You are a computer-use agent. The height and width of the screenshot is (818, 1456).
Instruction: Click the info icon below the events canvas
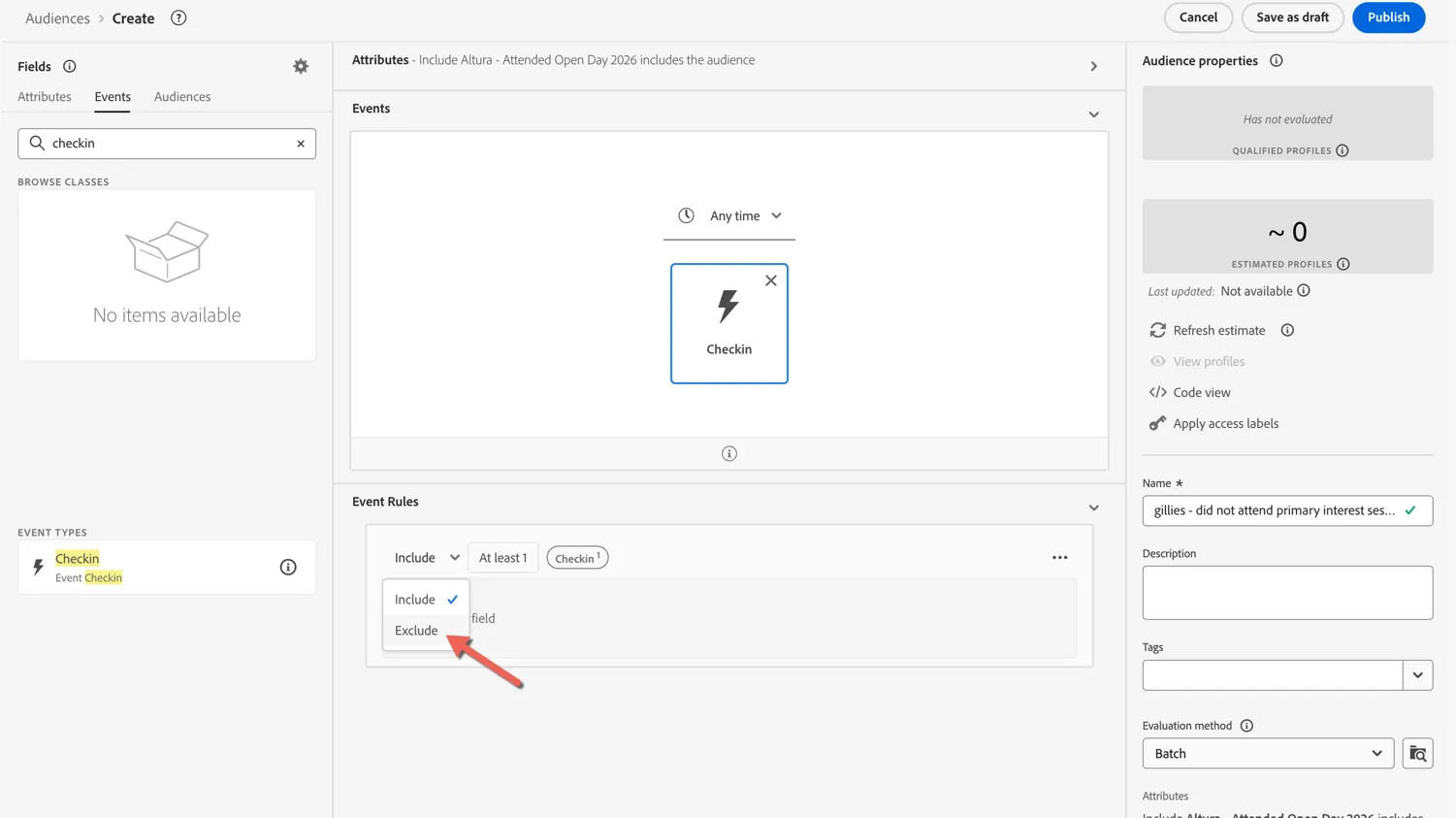pos(729,453)
